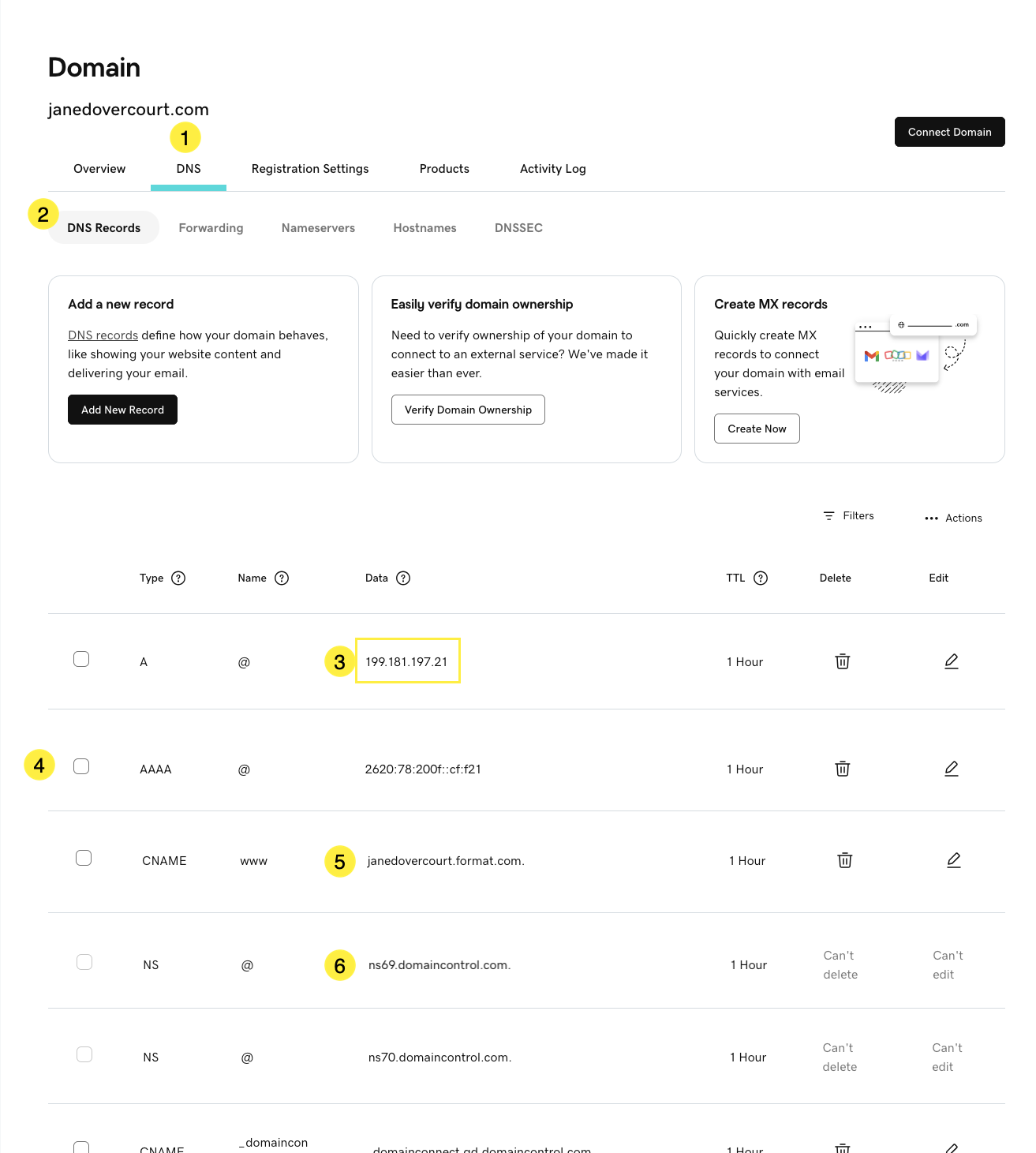Delete the www CNAME record
Image resolution: width=1036 pixels, height=1153 pixels.
[x=844, y=860]
